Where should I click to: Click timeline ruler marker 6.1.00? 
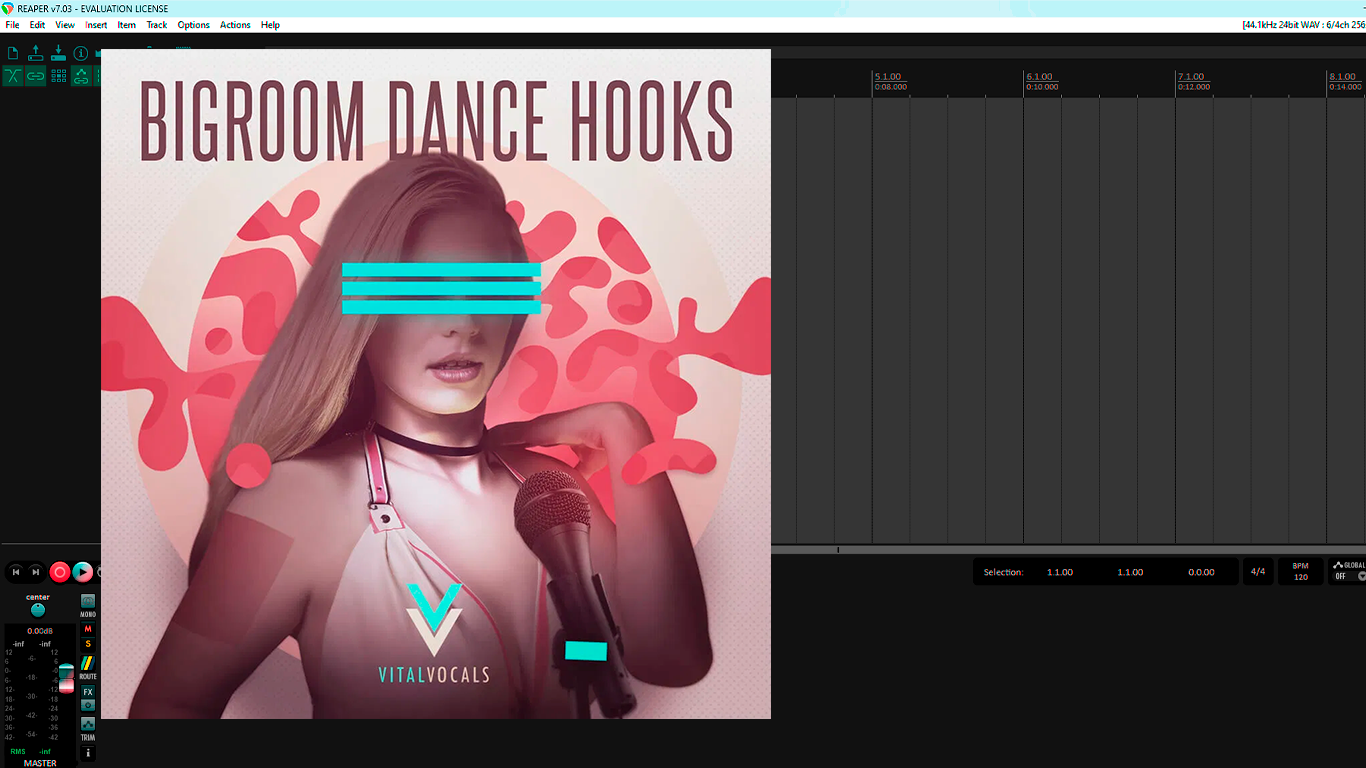(x=1040, y=77)
